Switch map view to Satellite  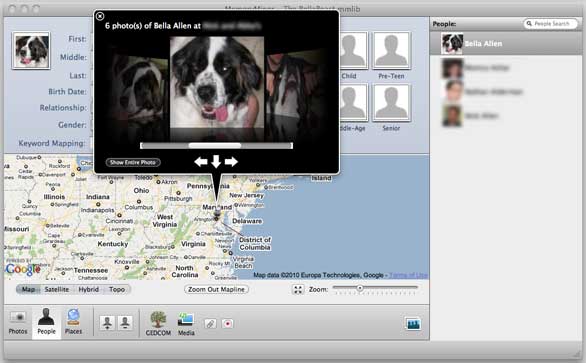(57, 289)
